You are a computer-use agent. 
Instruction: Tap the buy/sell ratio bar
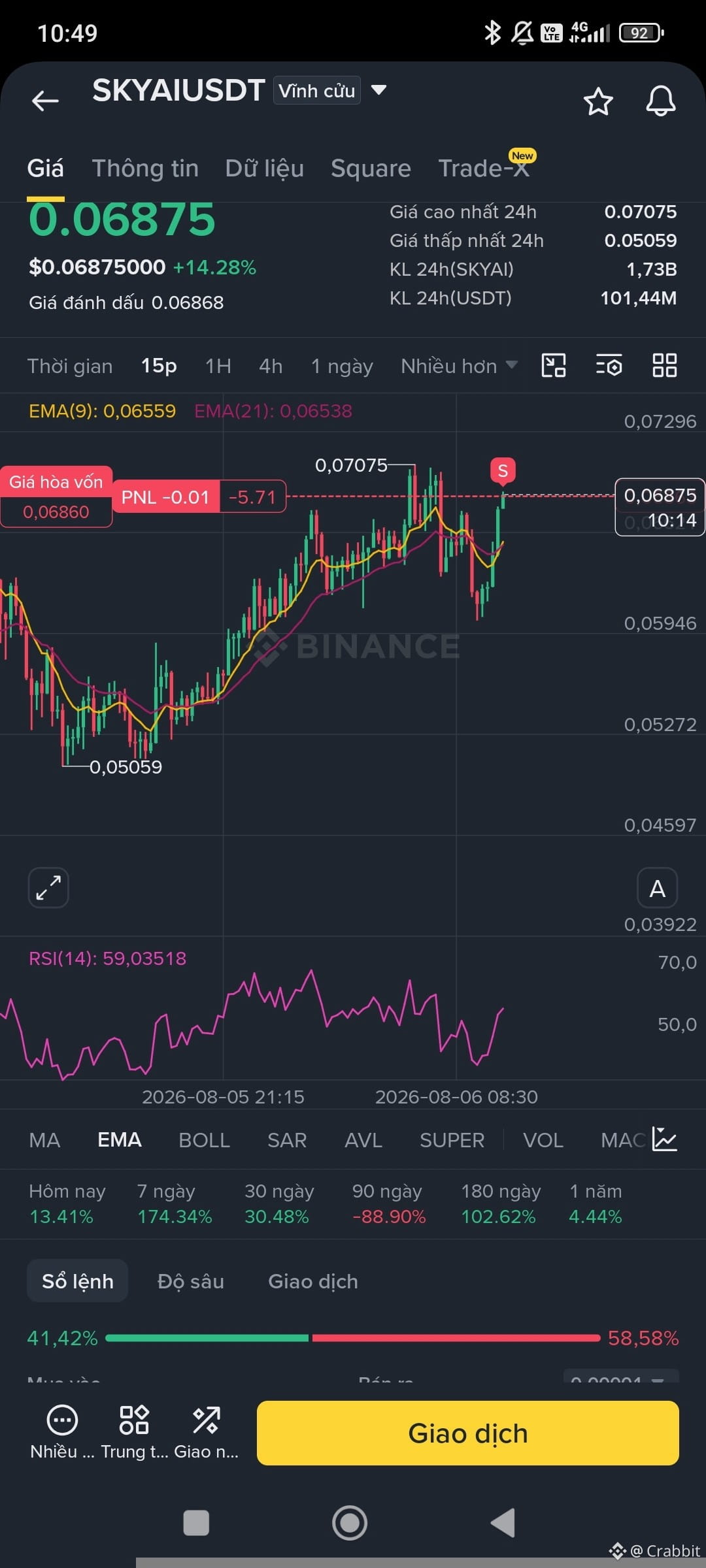[352, 1338]
